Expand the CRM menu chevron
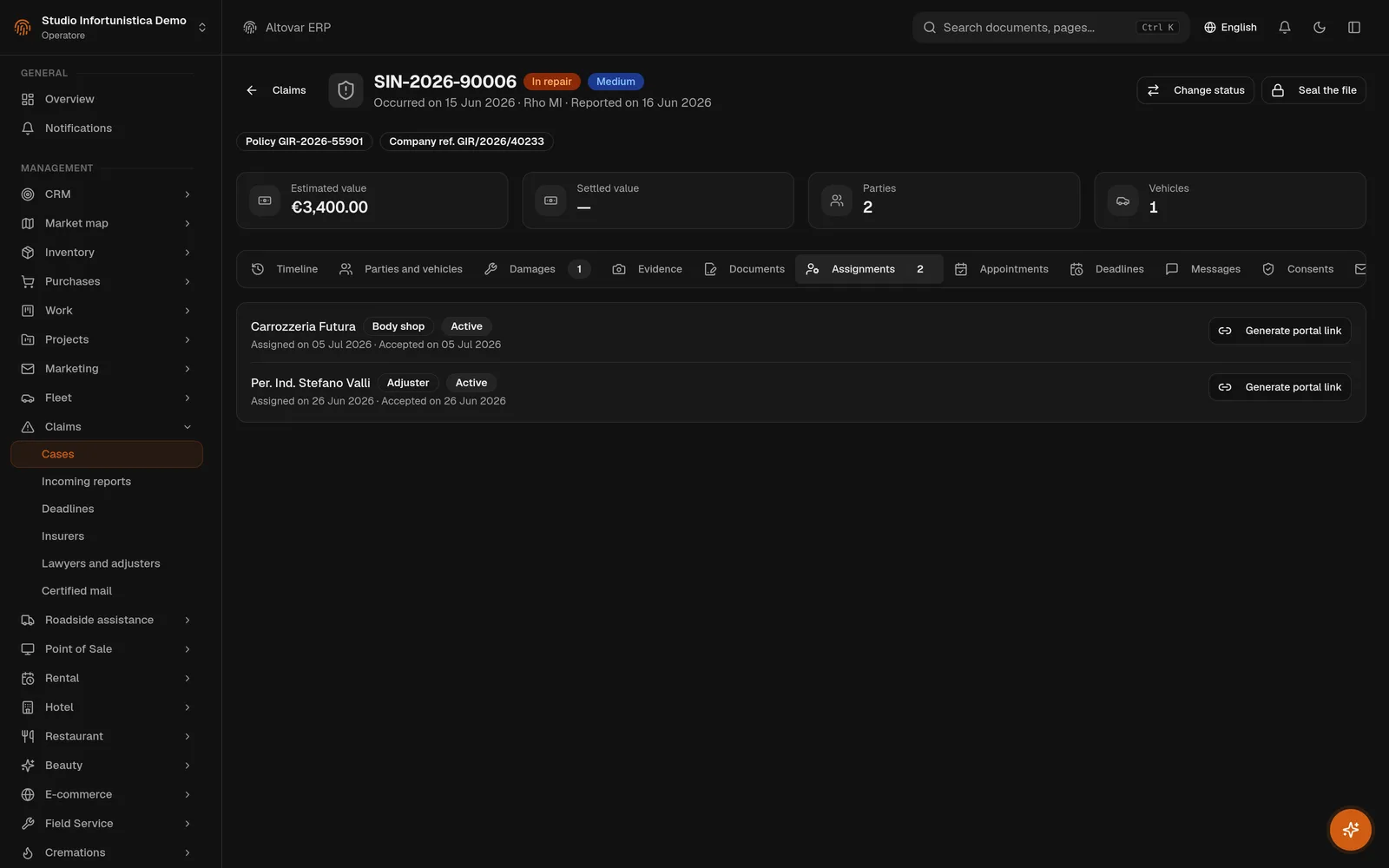The width and height of the screenshot is (1389, 868). coord(188,194)
